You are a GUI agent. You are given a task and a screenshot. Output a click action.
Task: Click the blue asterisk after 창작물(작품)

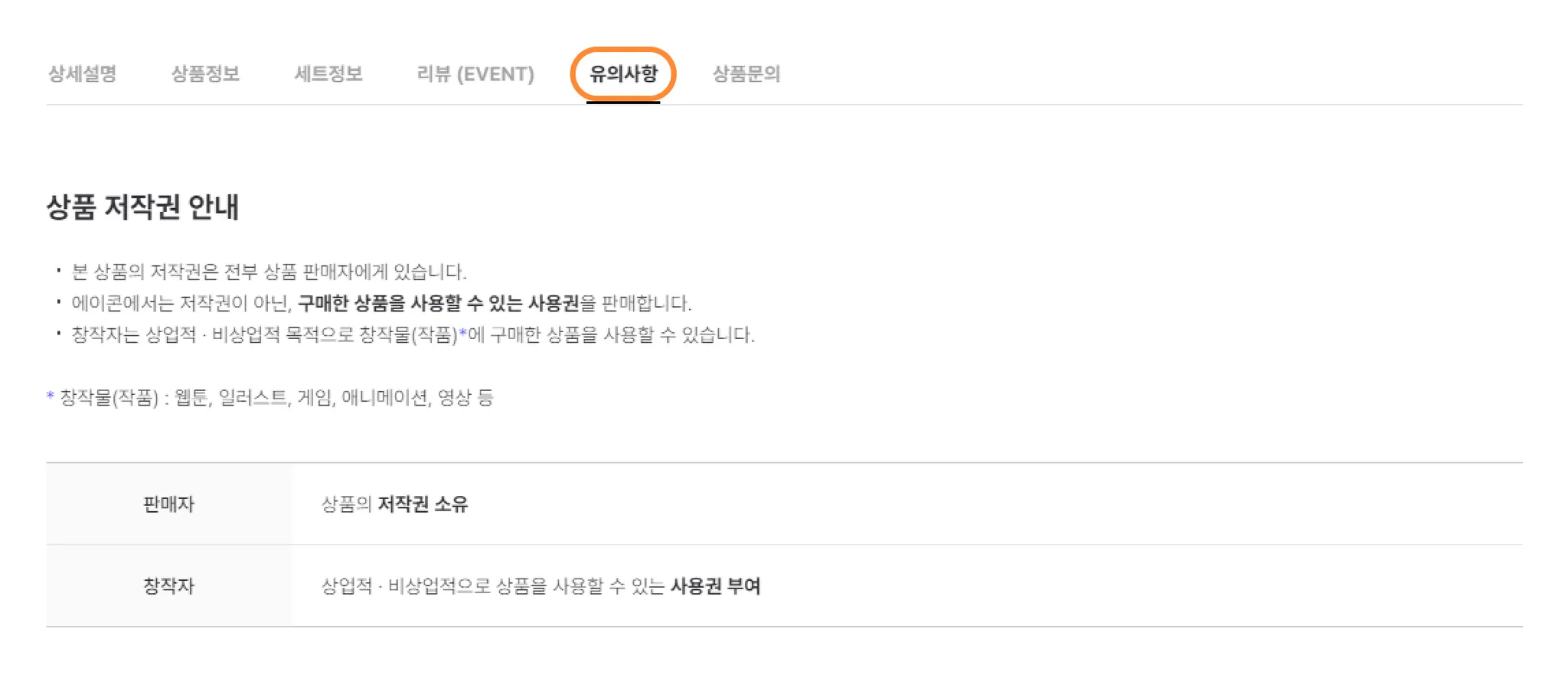click(462, 334)
